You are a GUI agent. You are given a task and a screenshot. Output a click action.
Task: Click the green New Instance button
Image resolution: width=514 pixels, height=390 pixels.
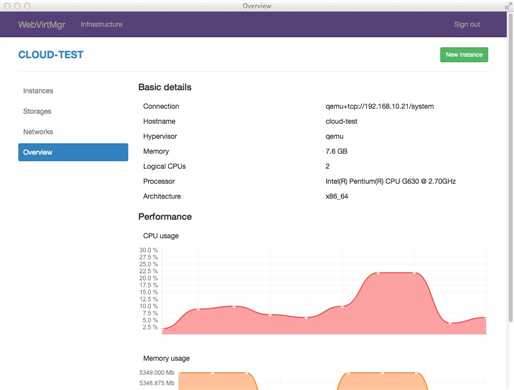[x=464, y=55]
